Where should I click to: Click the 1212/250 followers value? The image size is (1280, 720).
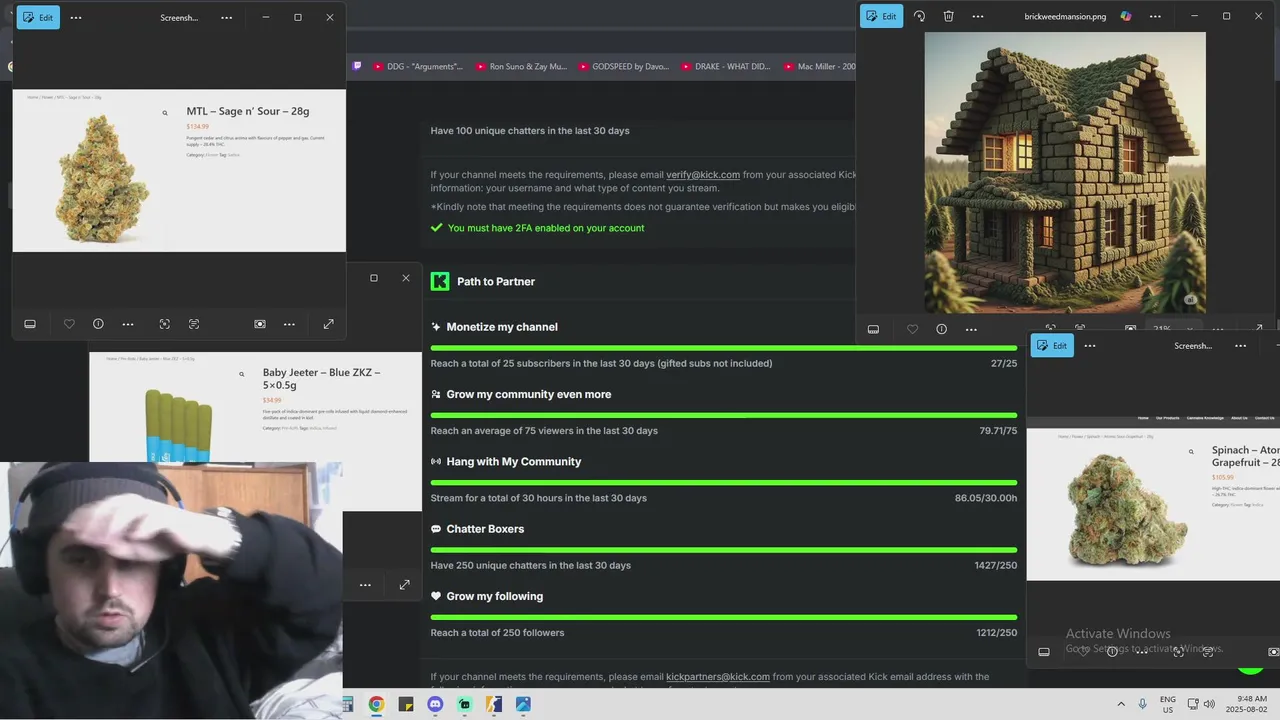997,633
